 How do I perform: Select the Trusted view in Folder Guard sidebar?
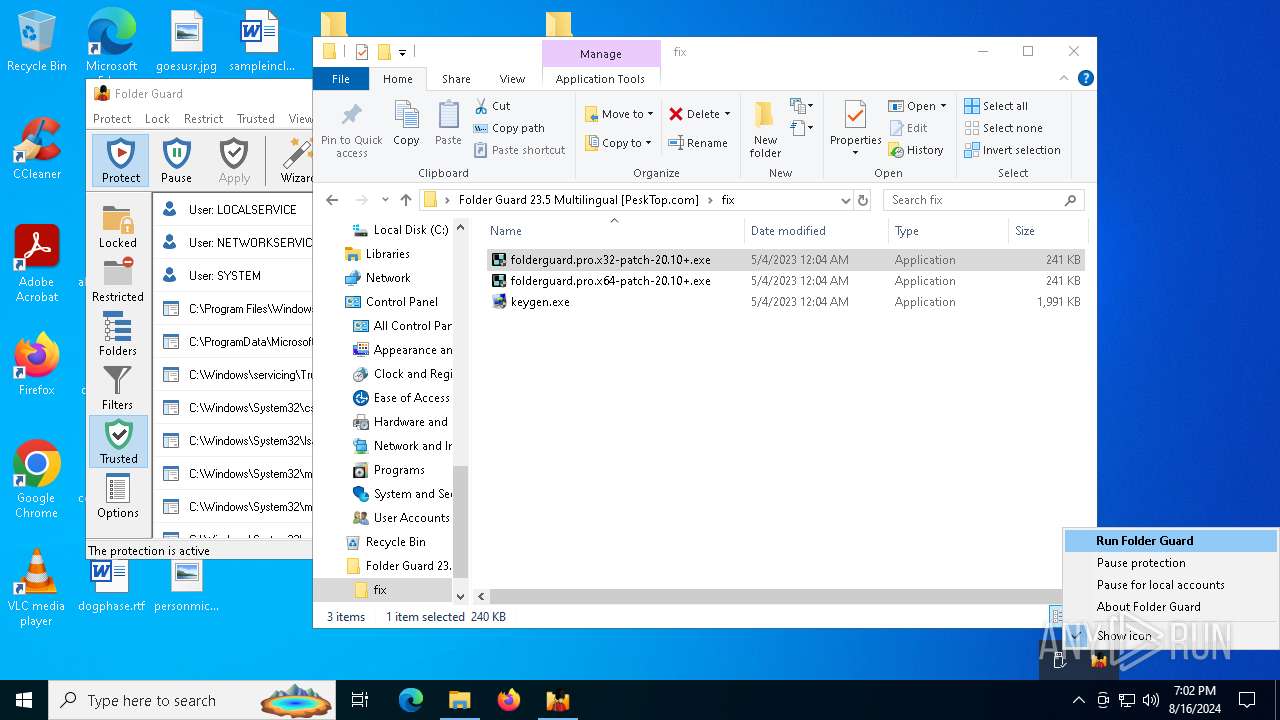pos(118,442)
